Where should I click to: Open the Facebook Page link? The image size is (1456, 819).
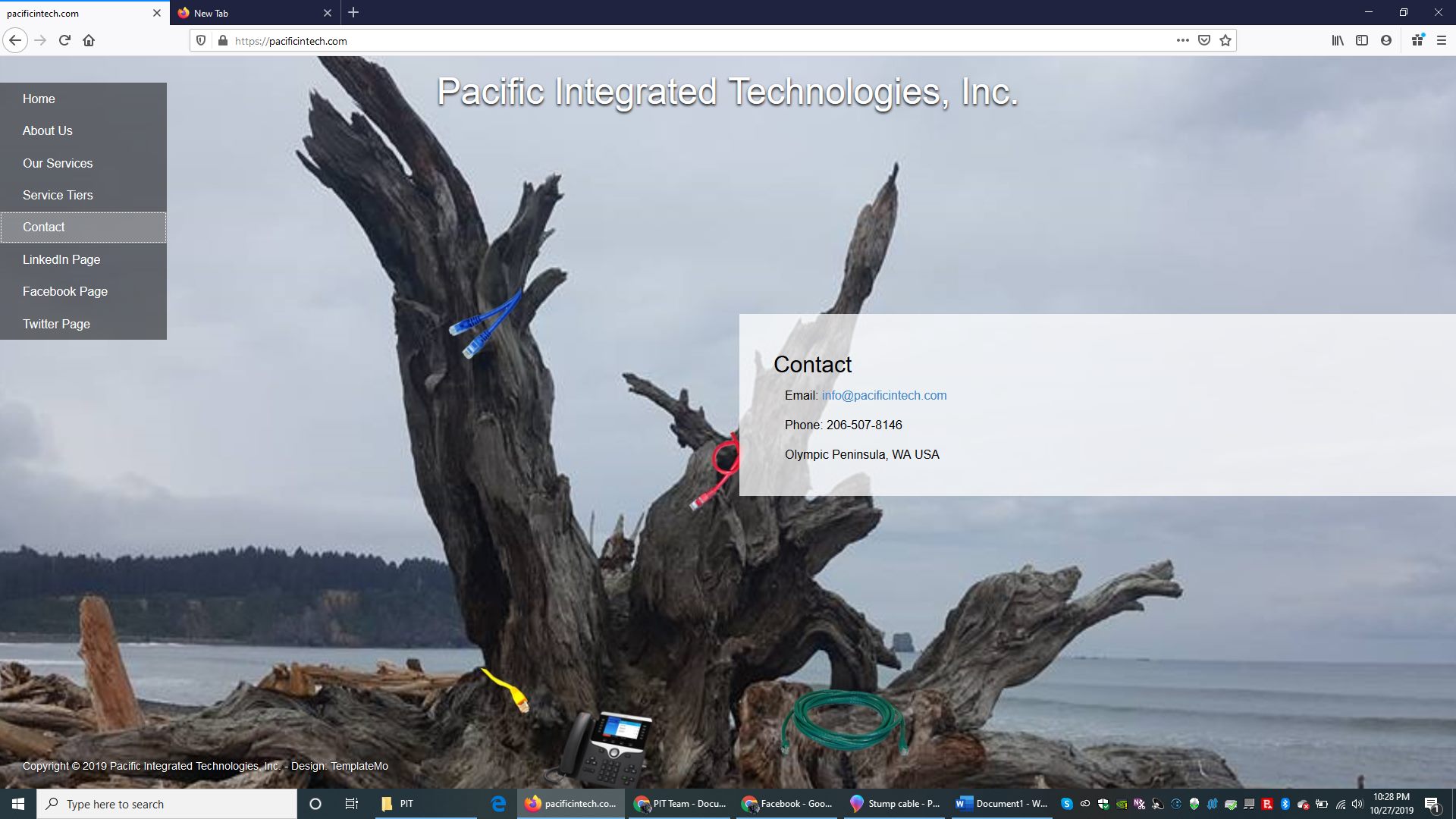(x=83, y=291)
